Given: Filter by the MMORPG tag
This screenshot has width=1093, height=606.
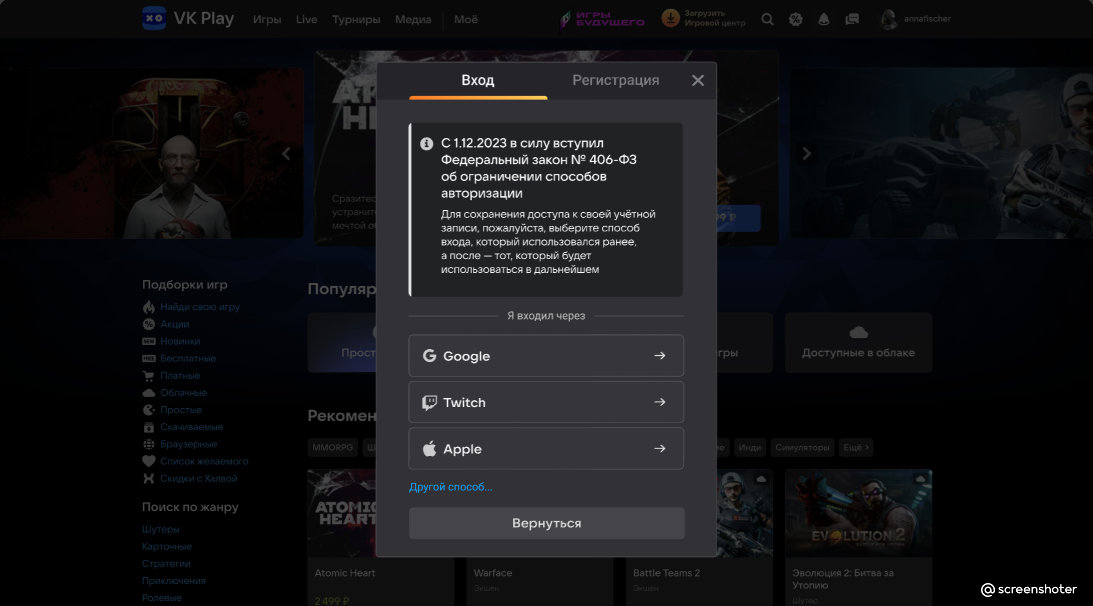Looking at the screenshot, I should pos(333,448).
